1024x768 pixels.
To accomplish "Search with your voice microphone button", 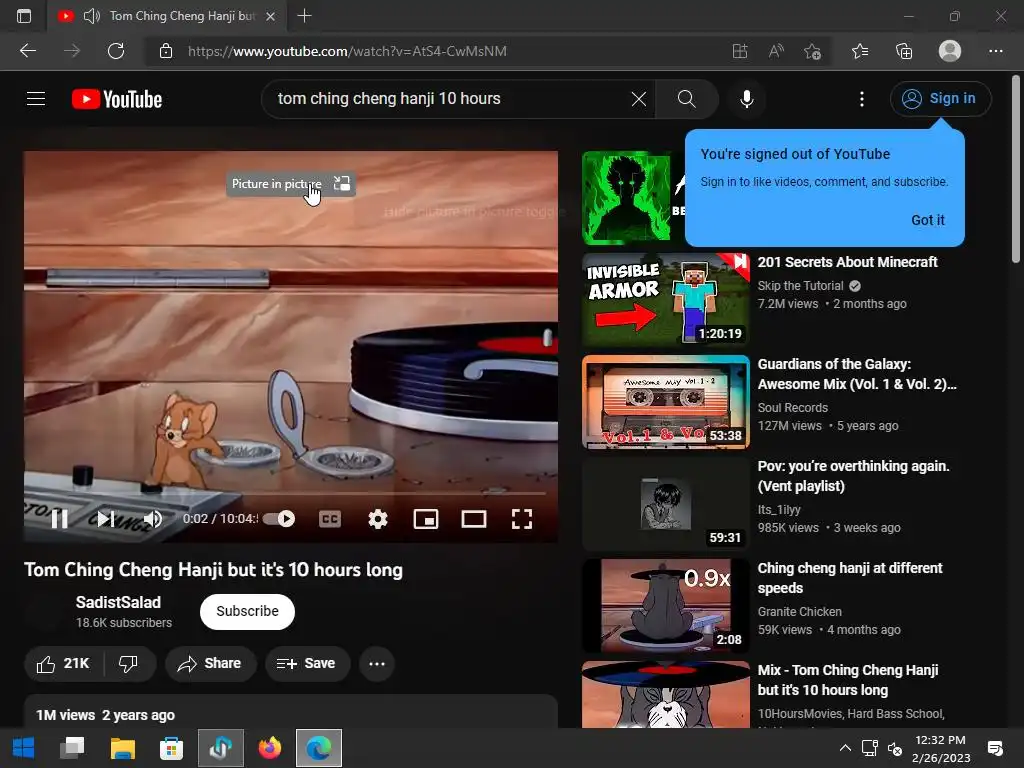I will click(x=746, y=99).
